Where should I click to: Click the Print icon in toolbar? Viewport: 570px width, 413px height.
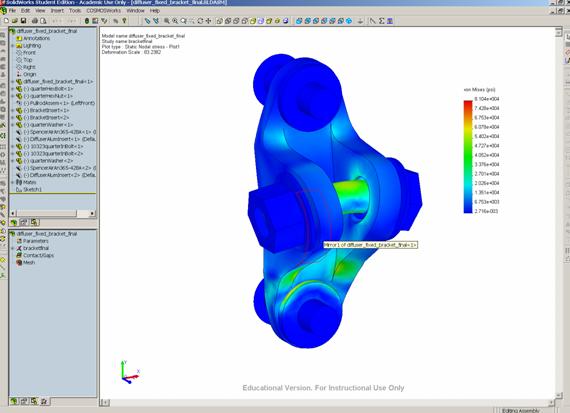click(35, 21)
